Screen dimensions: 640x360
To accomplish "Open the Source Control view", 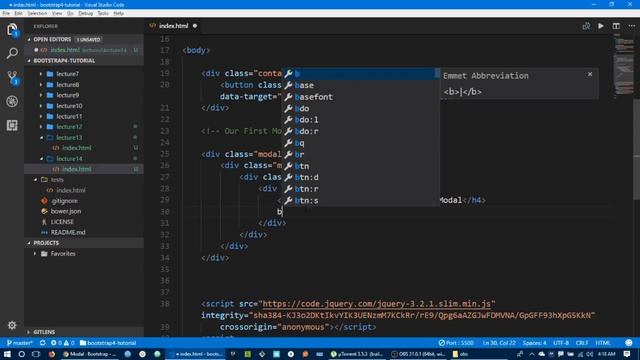I will [12, 77].
